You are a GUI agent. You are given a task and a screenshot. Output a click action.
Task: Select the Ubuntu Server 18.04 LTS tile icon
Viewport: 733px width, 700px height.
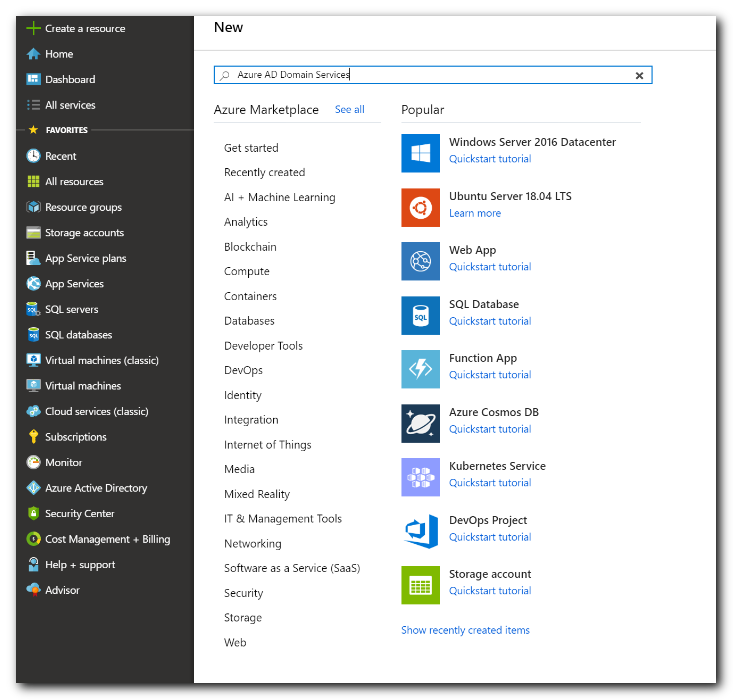[420, 208]
